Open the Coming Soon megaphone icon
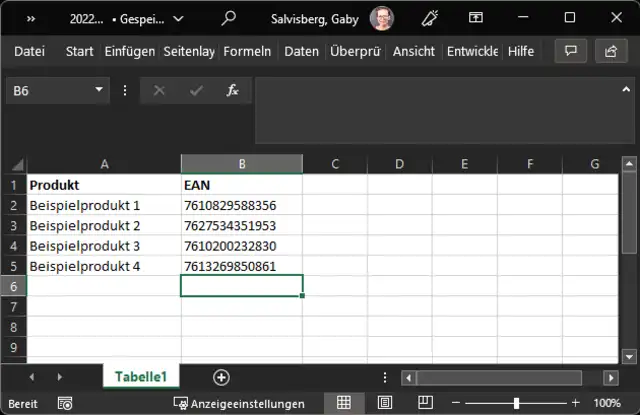Image resolution: width=640 pixels, height=415 pixels. (430, 18)
